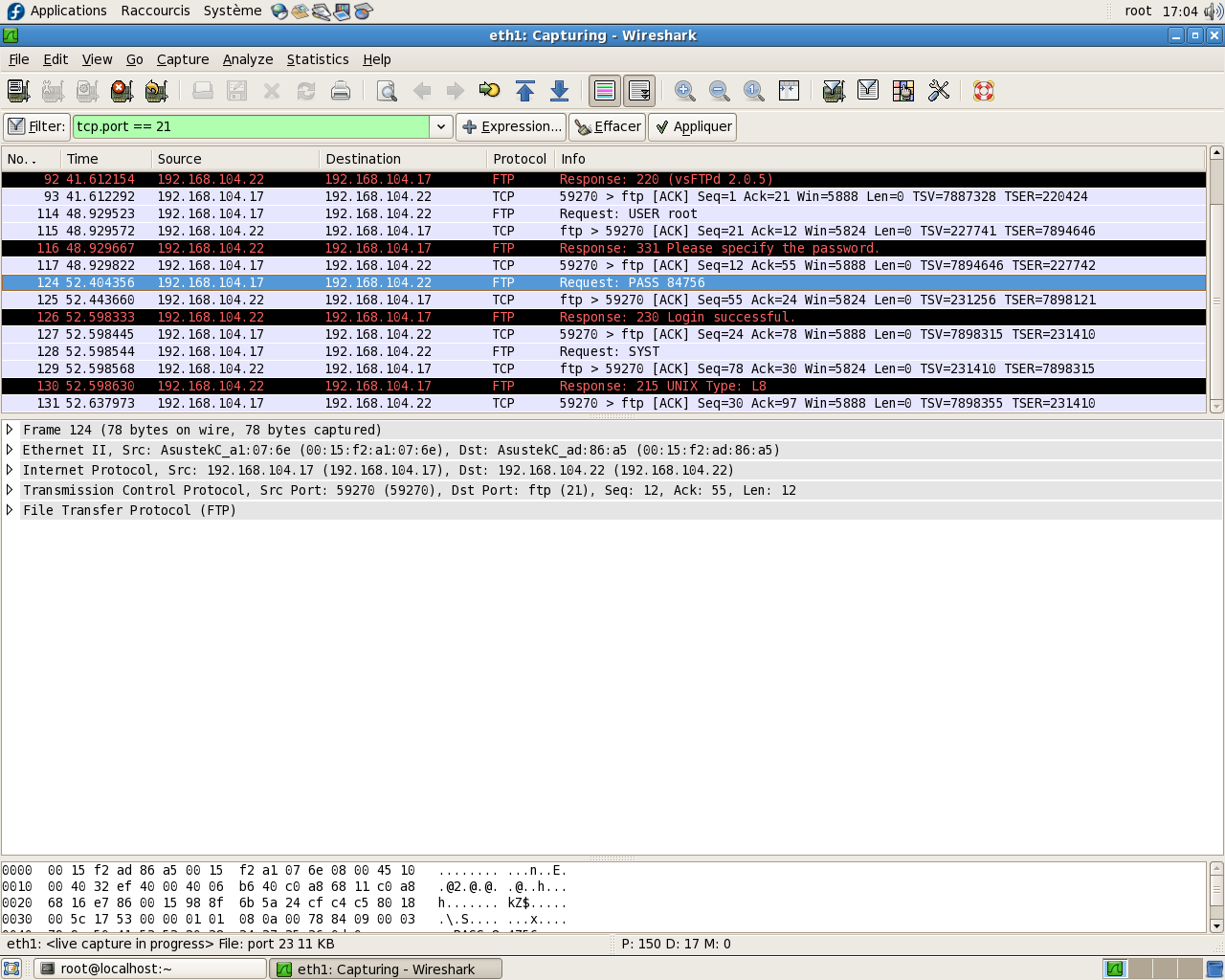Click the Expression... button
1225x980 pixels.
tap(511, 126)
